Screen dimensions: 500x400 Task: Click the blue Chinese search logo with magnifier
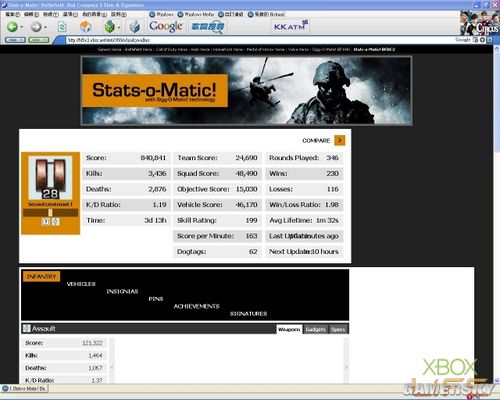(207, 27)
